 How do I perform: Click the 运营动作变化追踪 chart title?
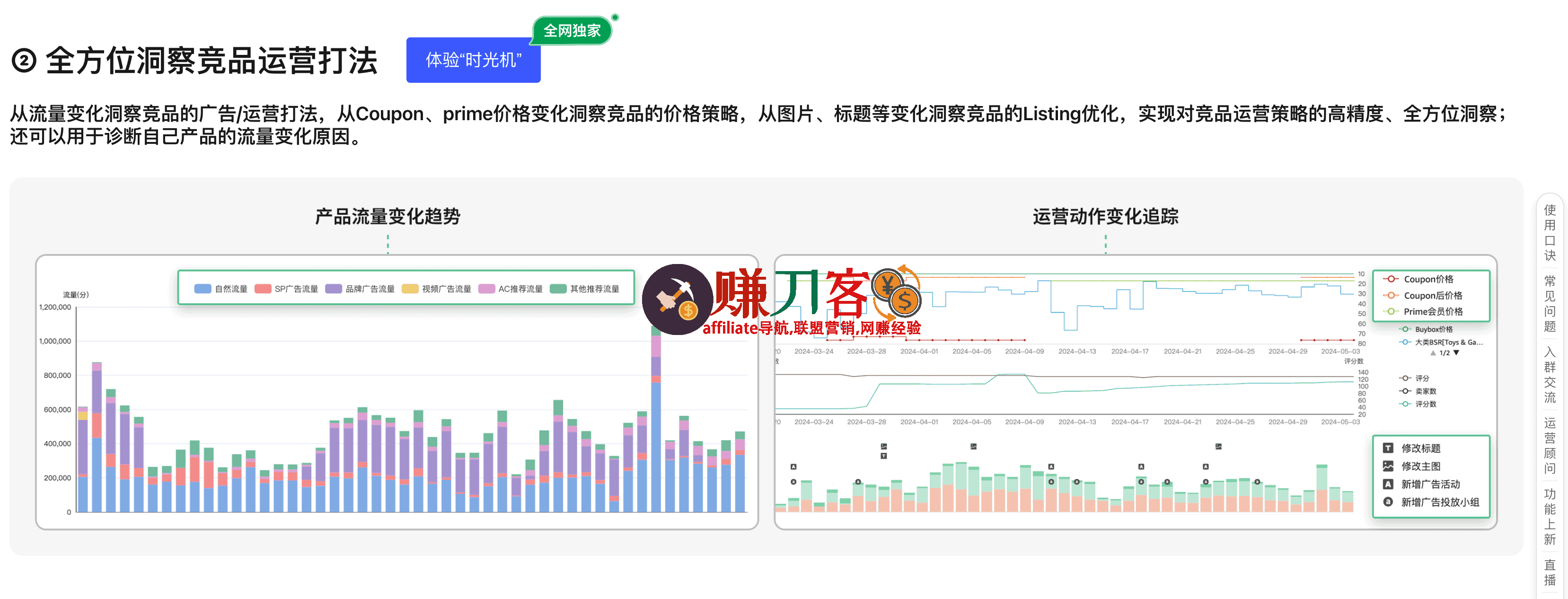coord(1105,216)
